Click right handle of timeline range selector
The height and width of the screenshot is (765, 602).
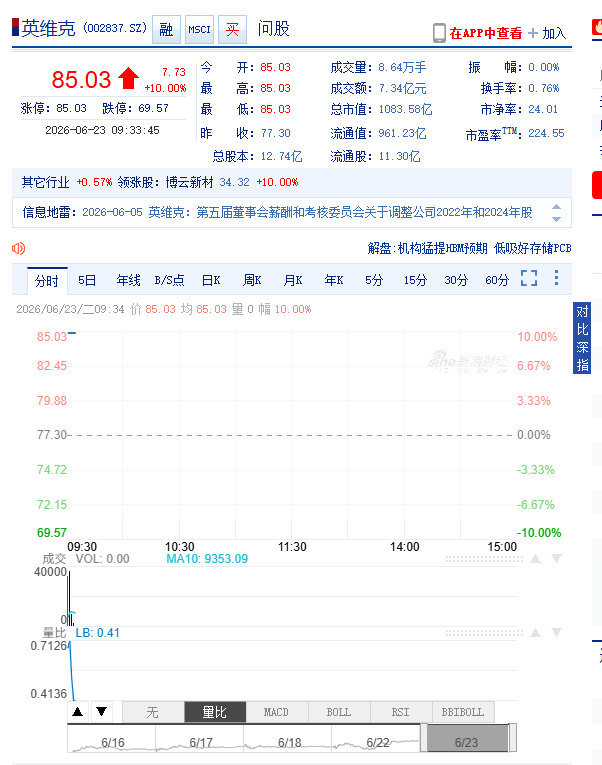pos(512,738)
